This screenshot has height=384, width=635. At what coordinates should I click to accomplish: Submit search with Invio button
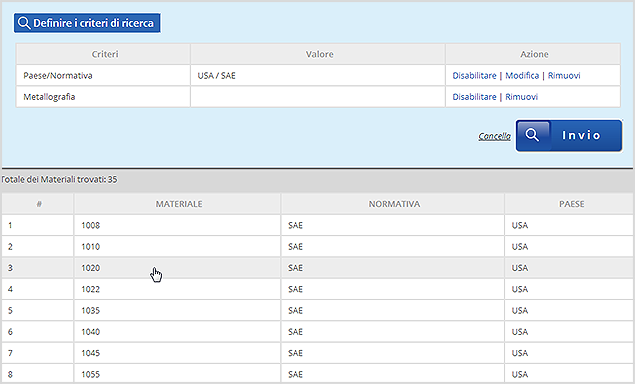pyautogui.click(x=569, y=135)
